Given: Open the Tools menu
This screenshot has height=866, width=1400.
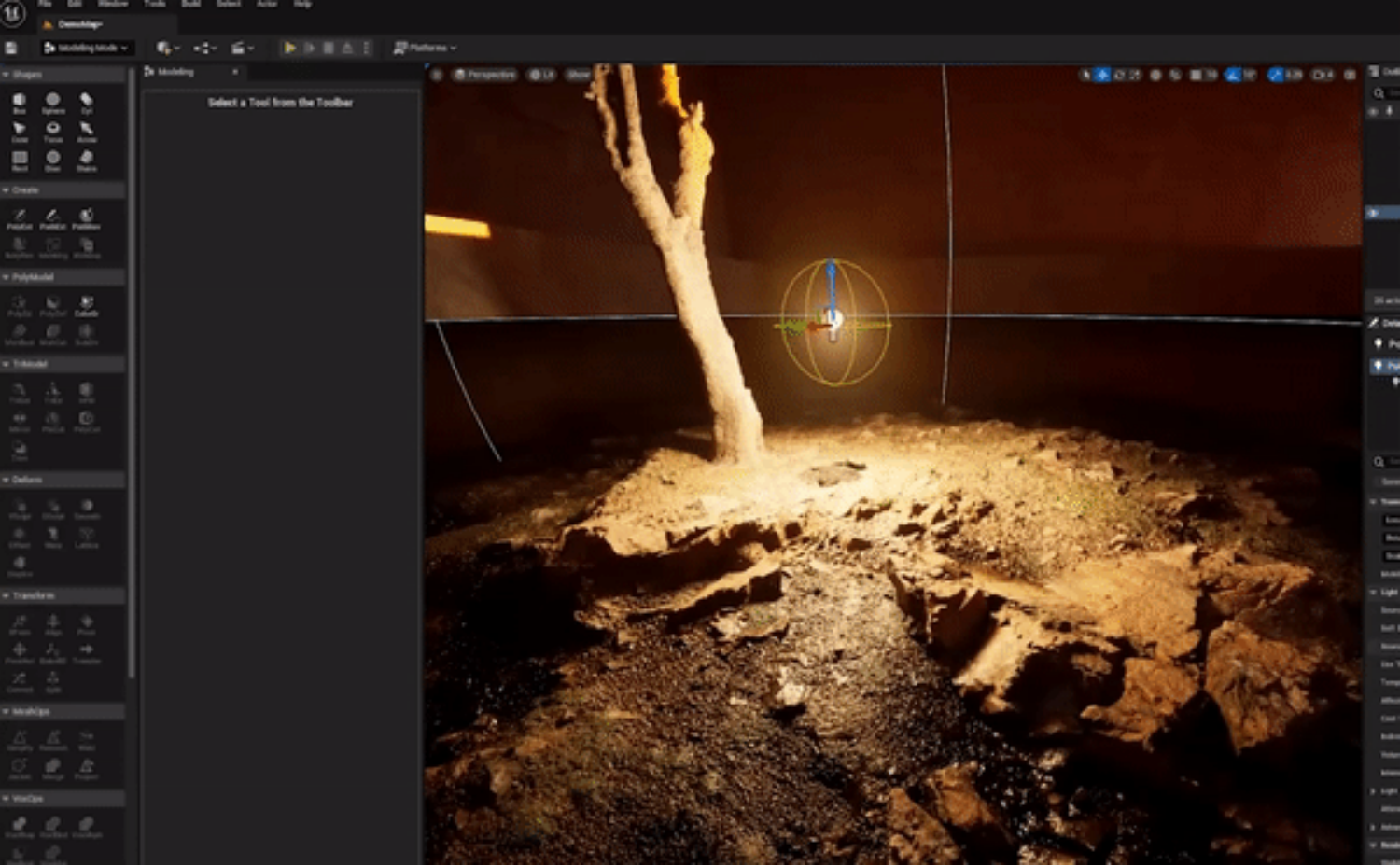Looking at the screenshot, I should coord(155,5).
